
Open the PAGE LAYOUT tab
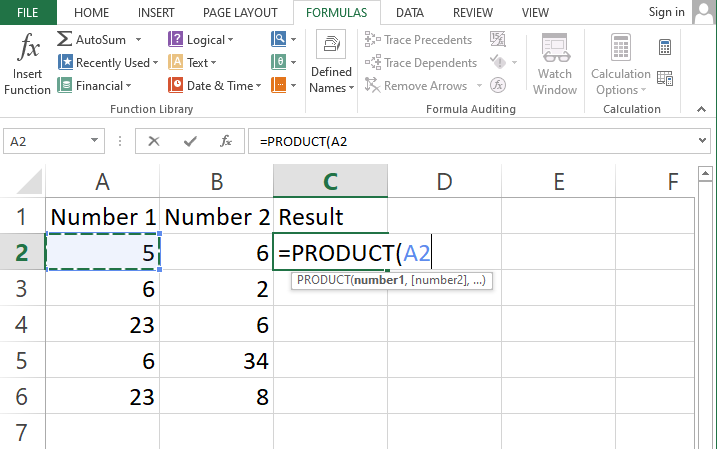tap(239, 13)
